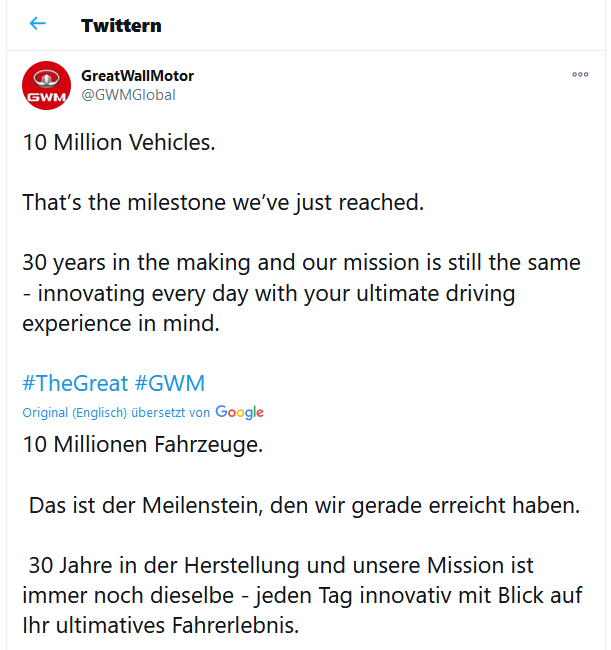Click the Twittern header title
The image size is (611, 650).
(121, 25)
